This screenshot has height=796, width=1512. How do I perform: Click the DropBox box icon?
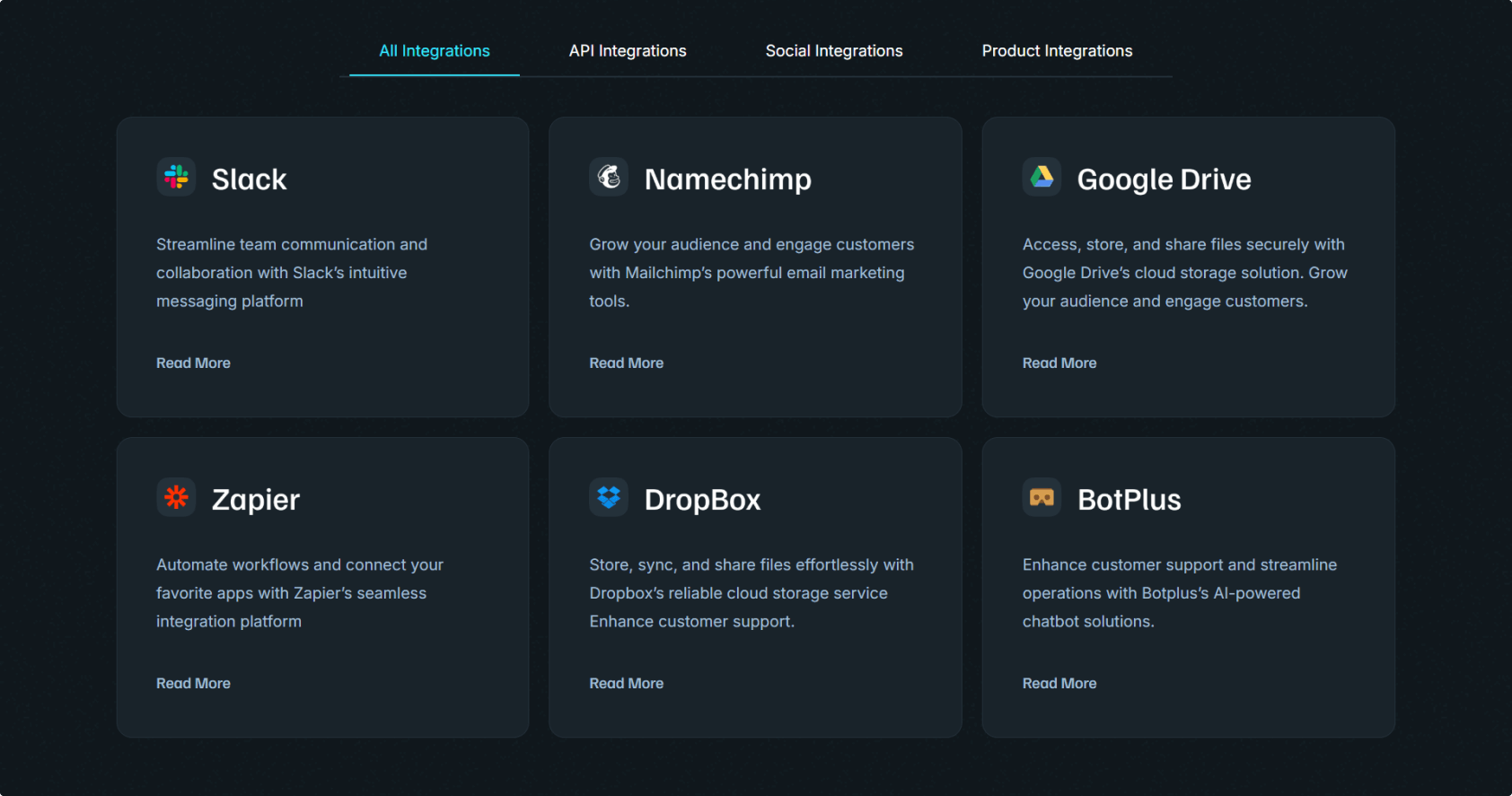pyautogui.click(x=609, y=497)
